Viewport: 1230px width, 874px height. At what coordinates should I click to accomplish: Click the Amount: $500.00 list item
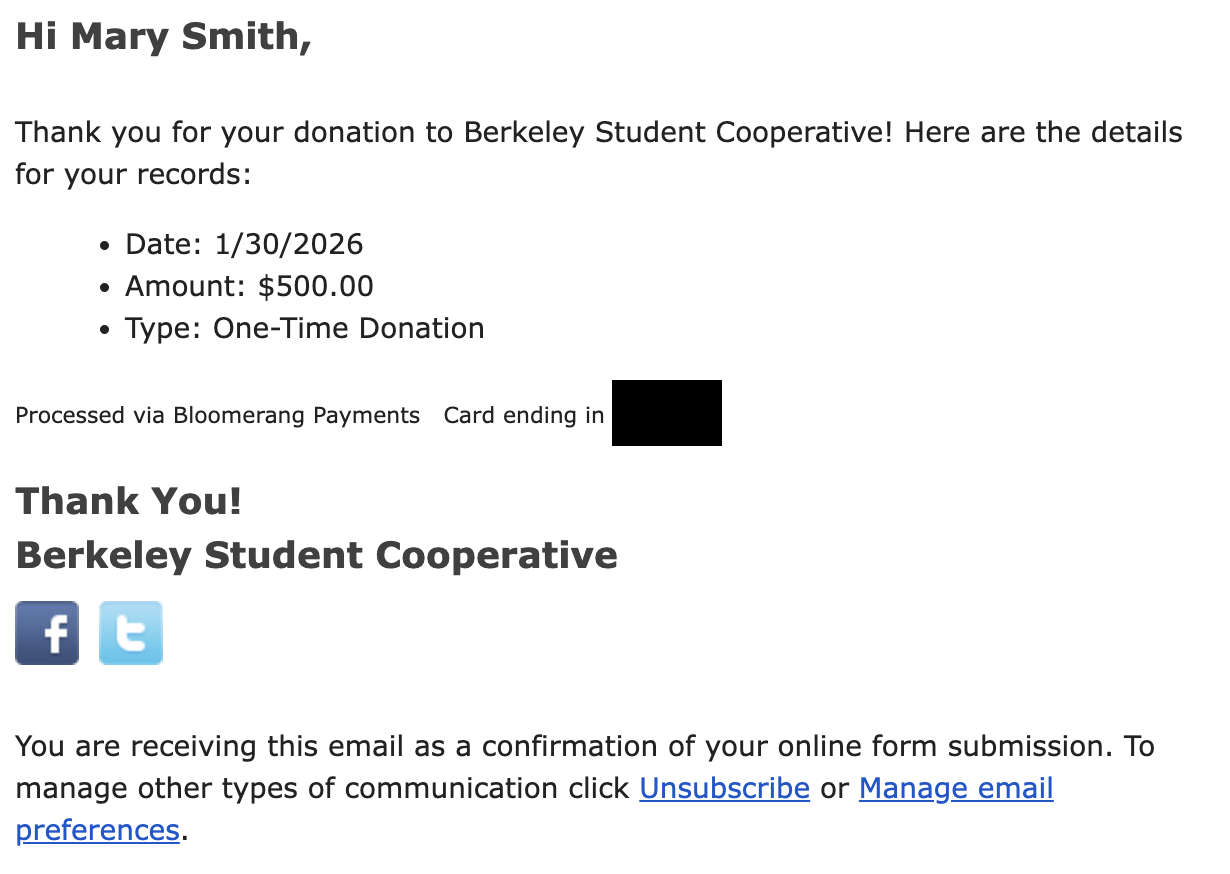tap(249, 287)
